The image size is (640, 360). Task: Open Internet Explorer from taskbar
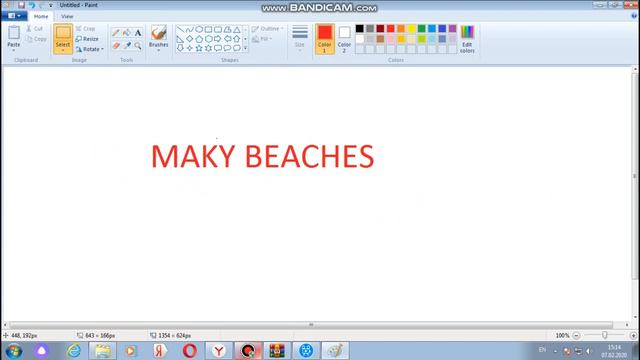click(x=74, y=351)
